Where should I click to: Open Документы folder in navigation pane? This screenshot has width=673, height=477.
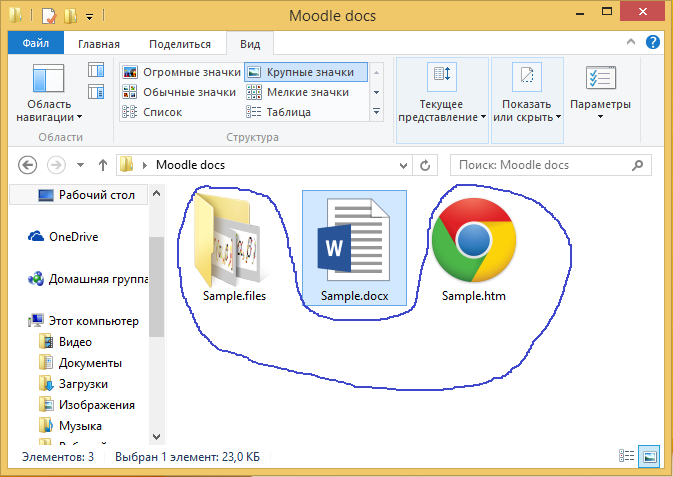point(80,363)
